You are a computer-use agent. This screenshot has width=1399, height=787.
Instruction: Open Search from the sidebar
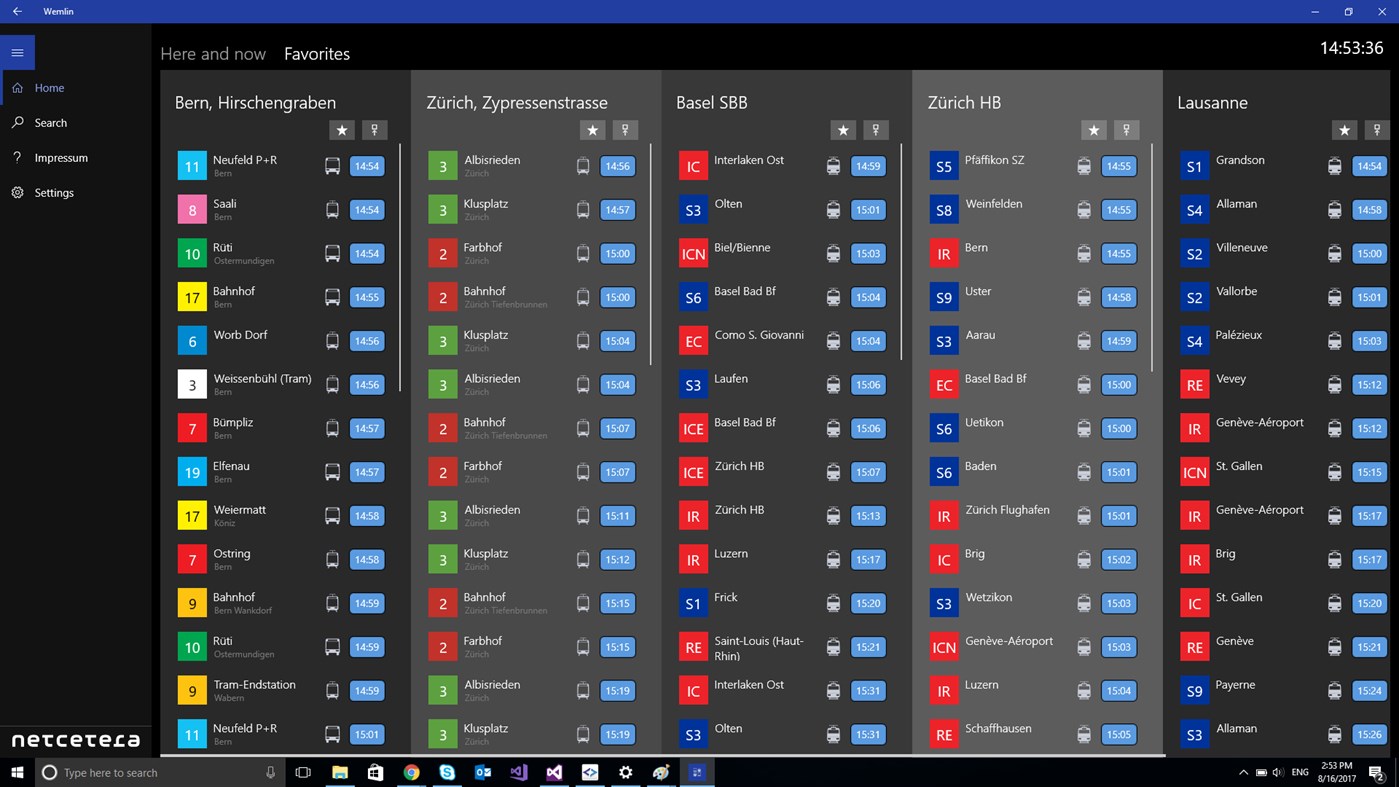coord(16,122)
